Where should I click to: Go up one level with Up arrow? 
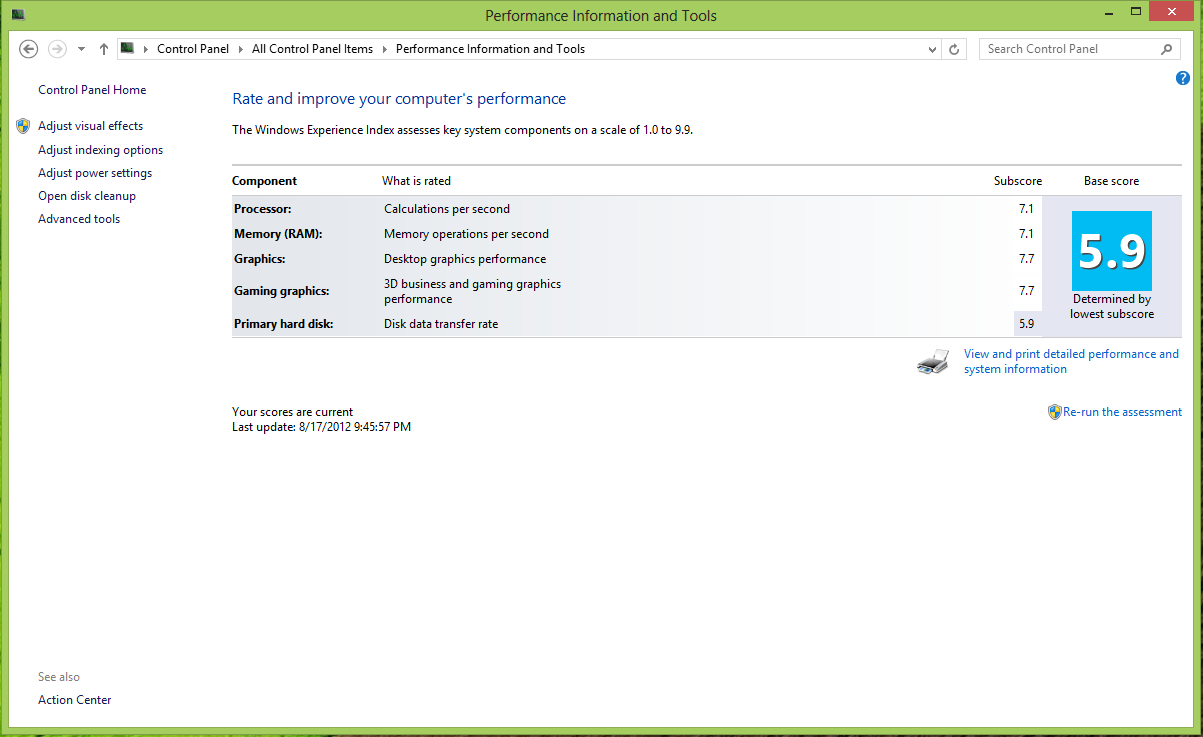[103, 49]
